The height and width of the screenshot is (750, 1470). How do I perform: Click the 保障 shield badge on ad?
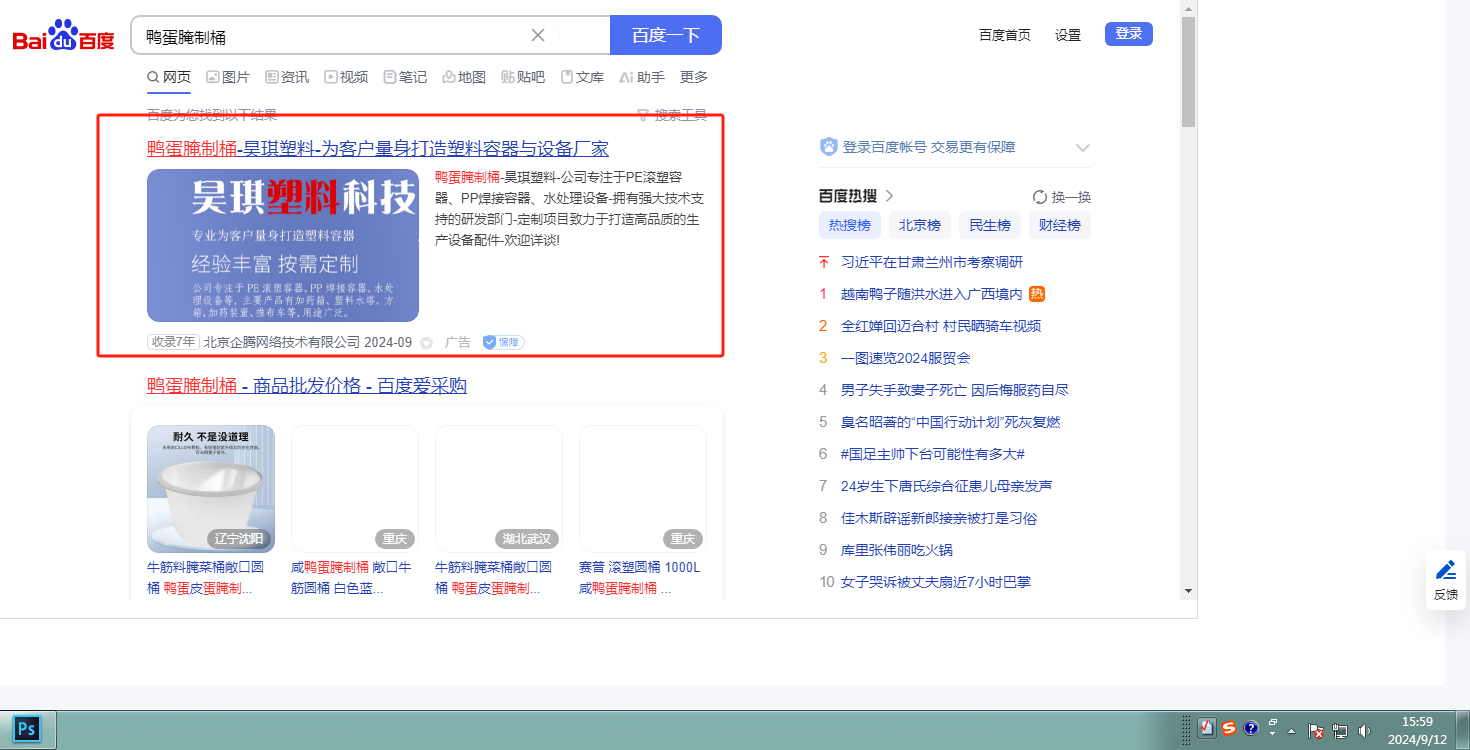click(503, 342)
